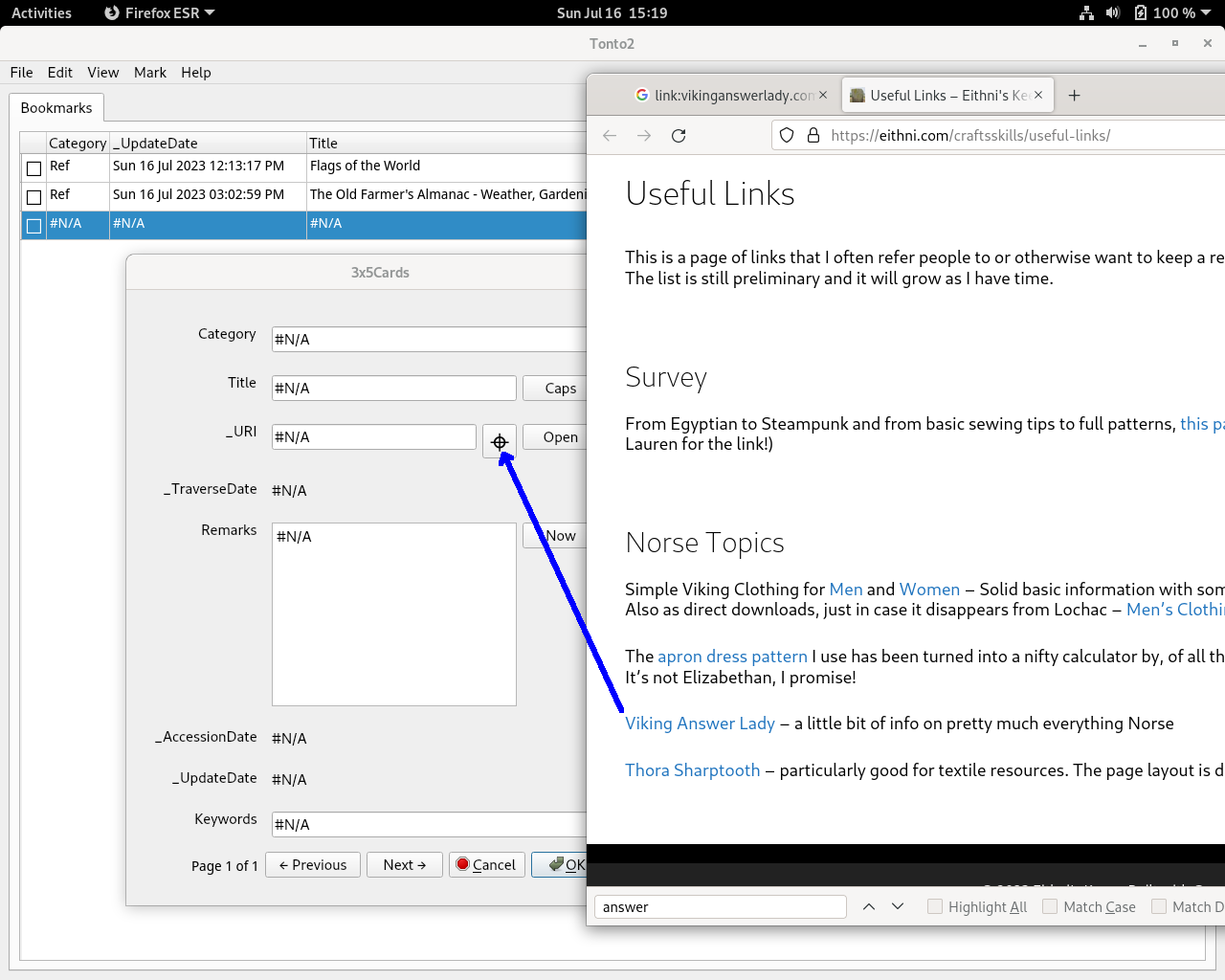The image size is (1225, 980).
Task: Open a new browser tab with plus
Action: click(1074, 96)
